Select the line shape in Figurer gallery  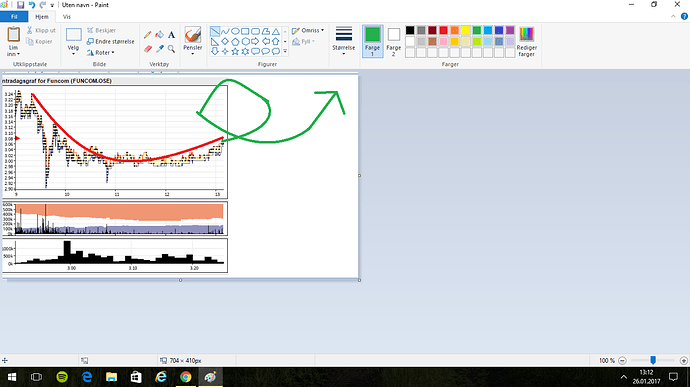pyautogui.click(x=215, y=31)
